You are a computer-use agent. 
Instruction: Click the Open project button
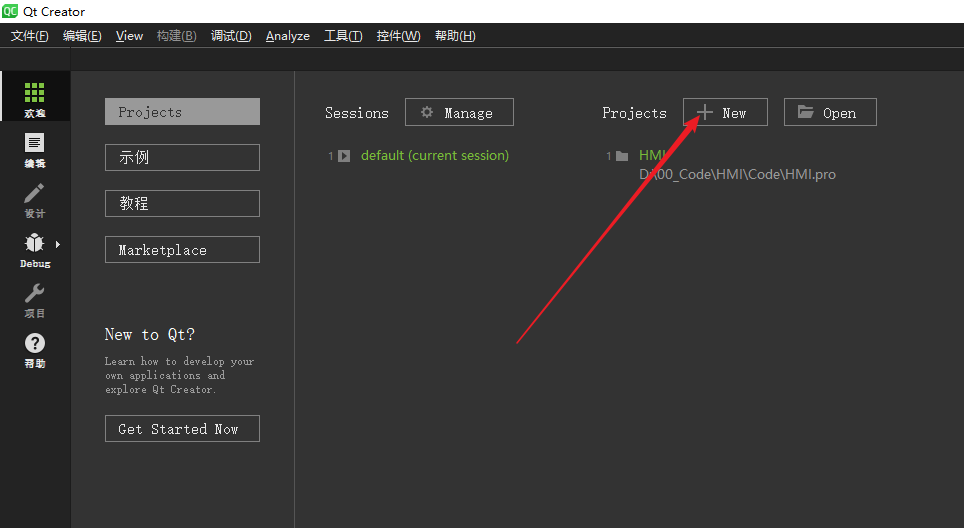pyautogui.click(x=830, y=112)
